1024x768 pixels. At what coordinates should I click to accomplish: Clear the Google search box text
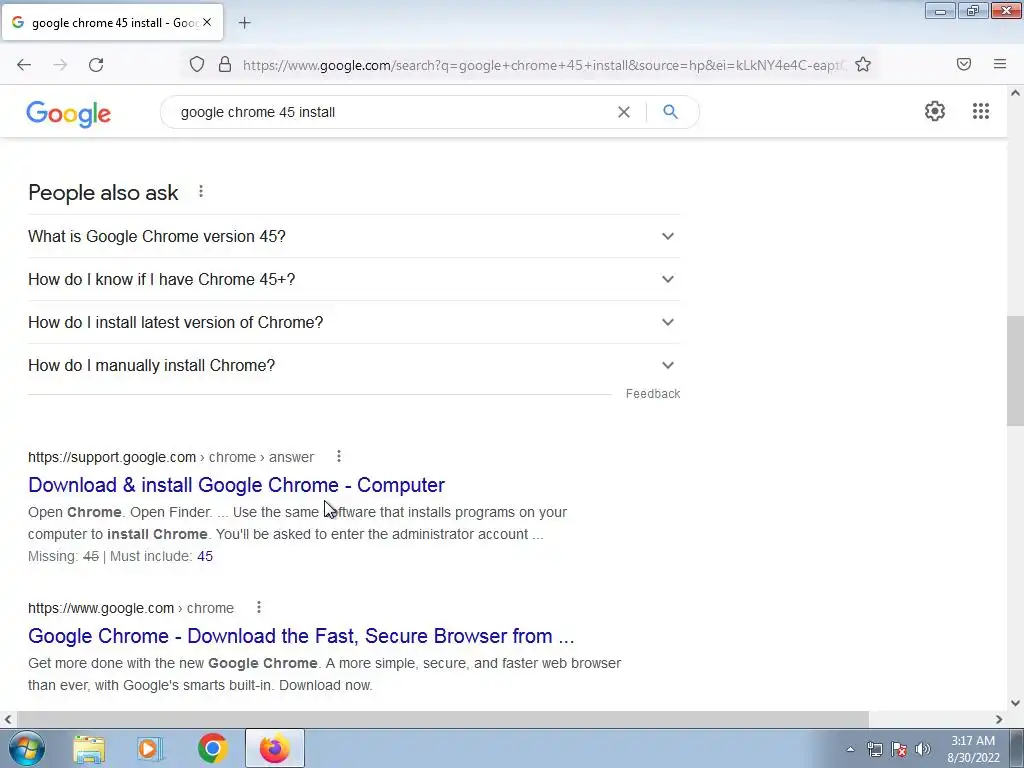point(624,112)
